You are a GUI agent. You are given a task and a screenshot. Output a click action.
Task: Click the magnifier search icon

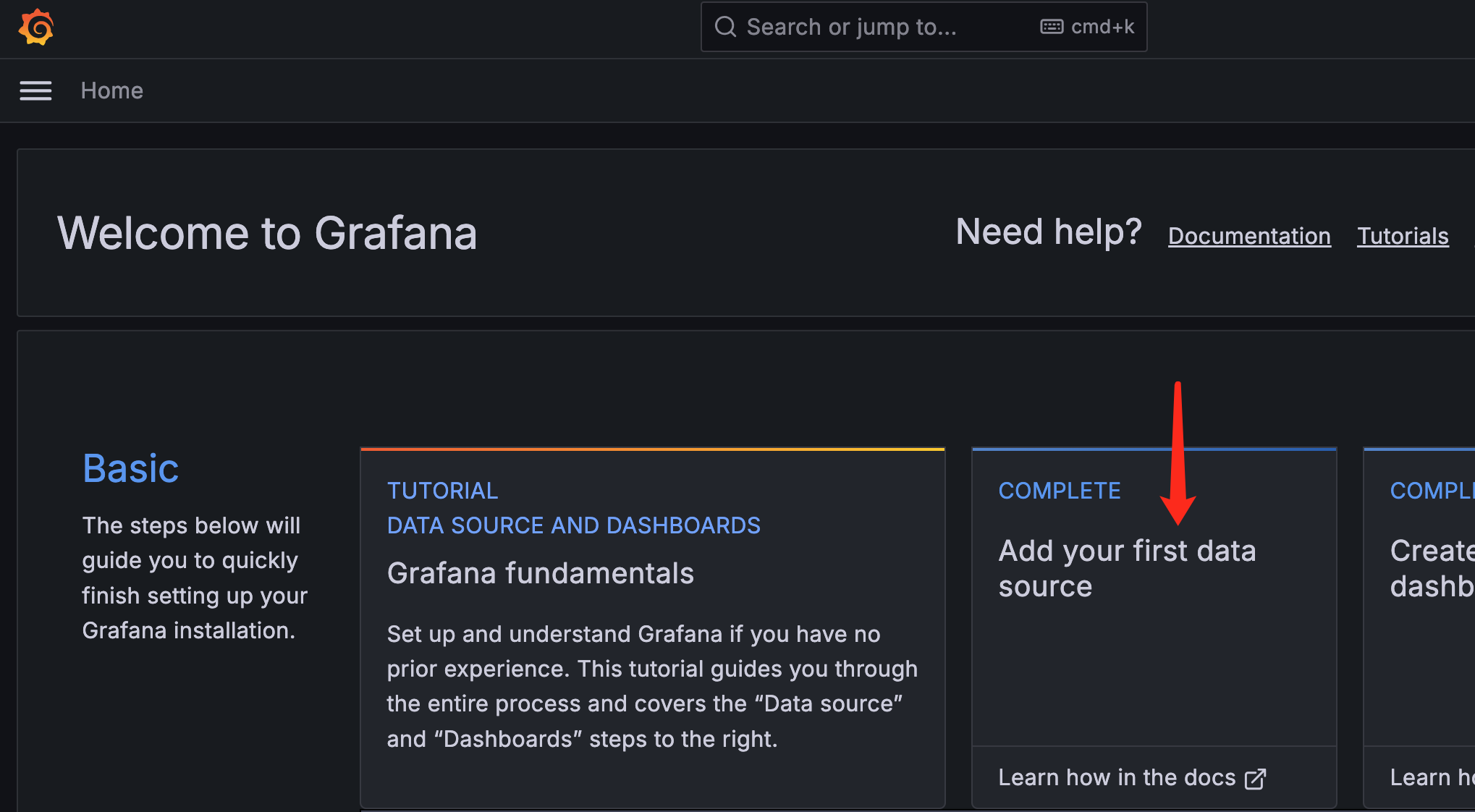click(725, 27)
